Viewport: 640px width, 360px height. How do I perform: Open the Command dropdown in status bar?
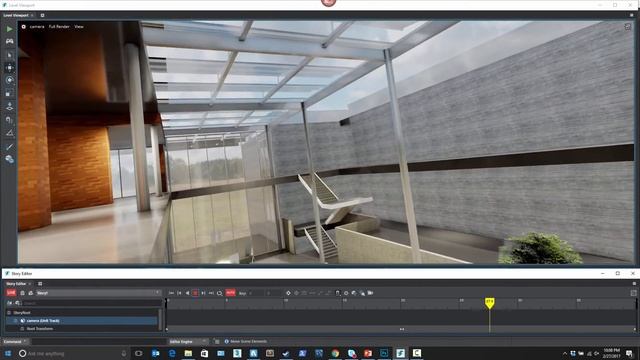15,342
